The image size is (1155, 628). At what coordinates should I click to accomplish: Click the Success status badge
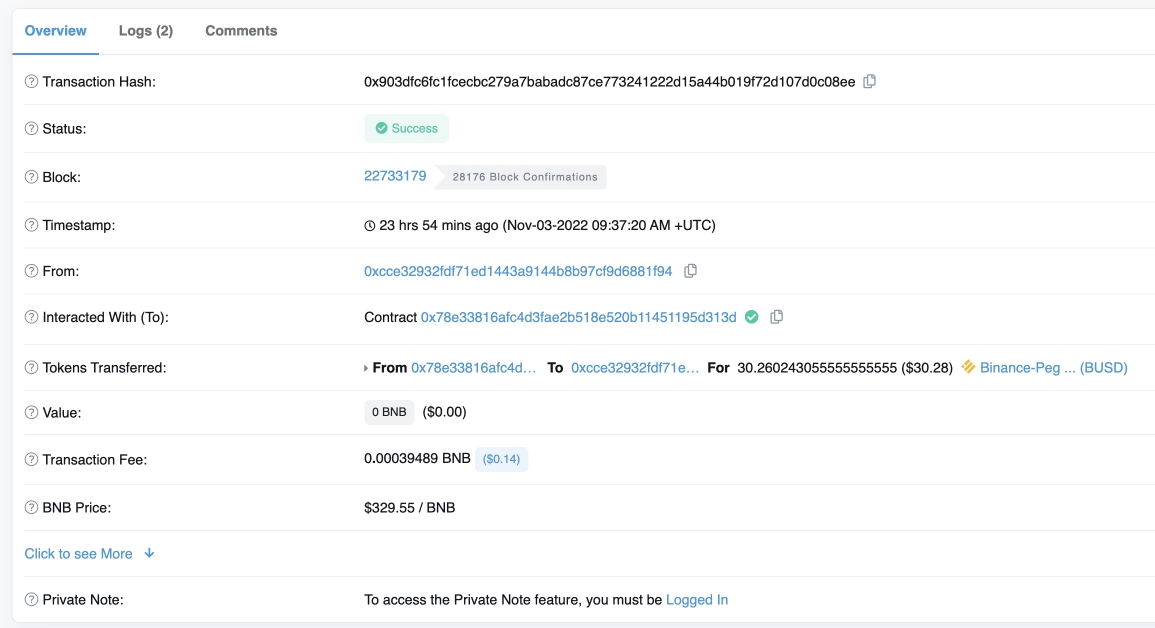pos(407,128)
